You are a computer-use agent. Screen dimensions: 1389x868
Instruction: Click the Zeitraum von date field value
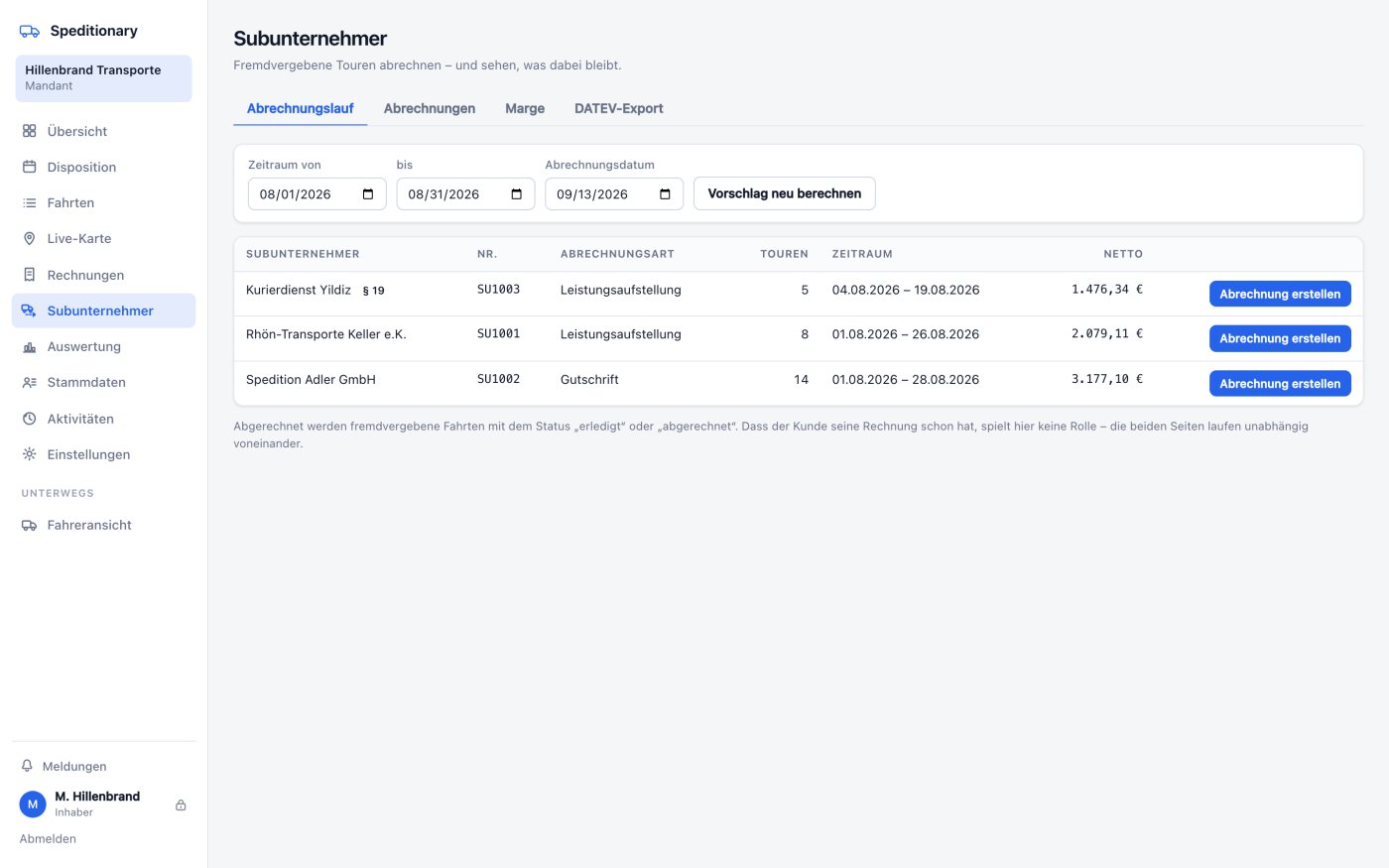click(x=296, y=194)
